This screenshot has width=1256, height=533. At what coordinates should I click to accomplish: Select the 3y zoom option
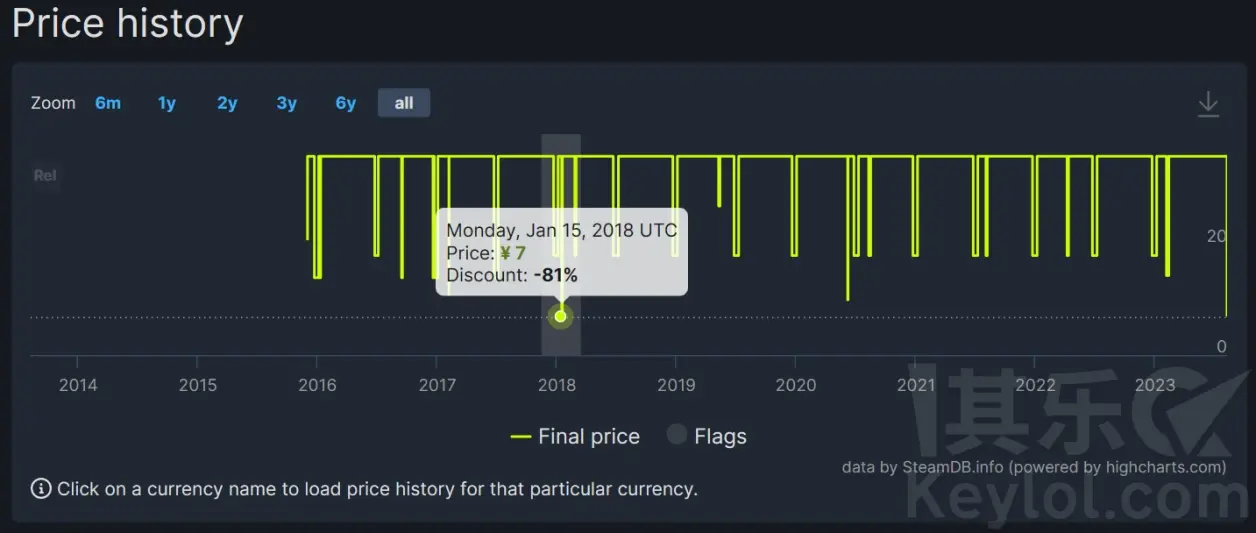(287, 103)
